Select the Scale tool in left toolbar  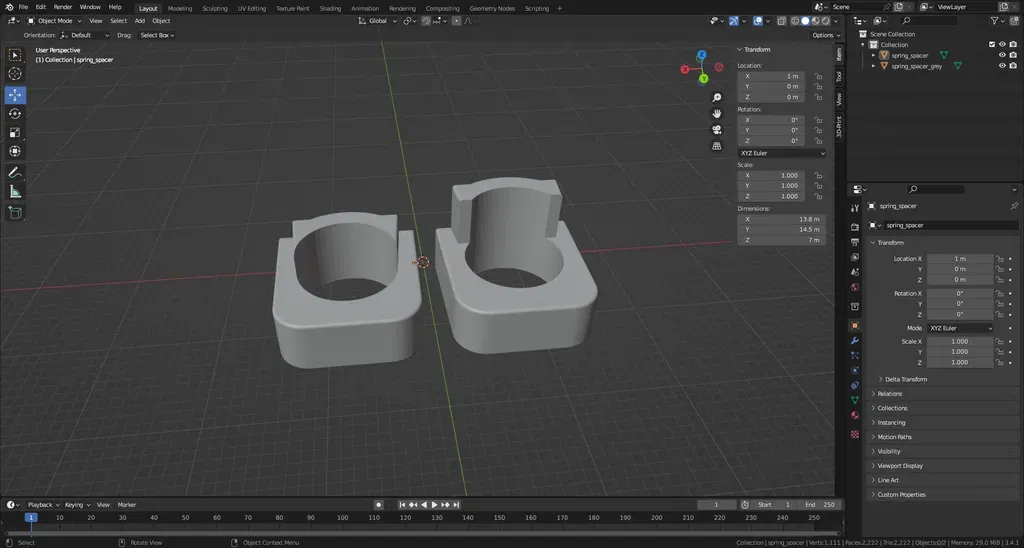point(15,133)
